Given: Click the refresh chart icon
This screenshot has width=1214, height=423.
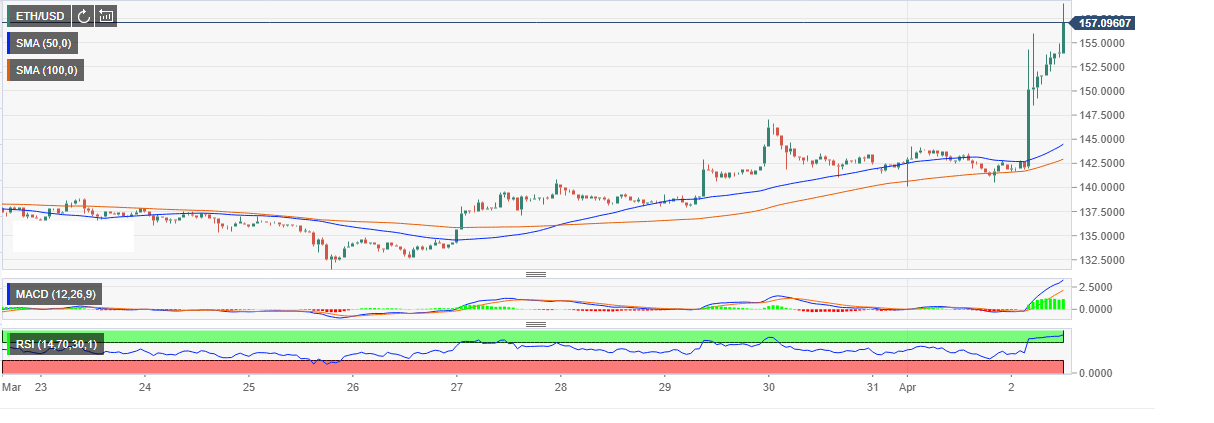Looking at the screenshot, I should [83, 16].
